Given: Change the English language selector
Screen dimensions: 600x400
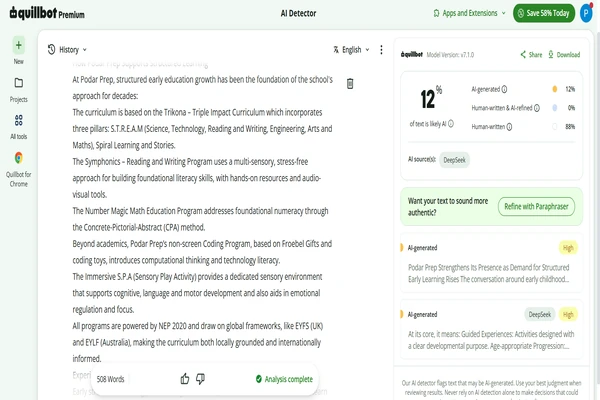Looking at the screenshot, I should 351,50.
